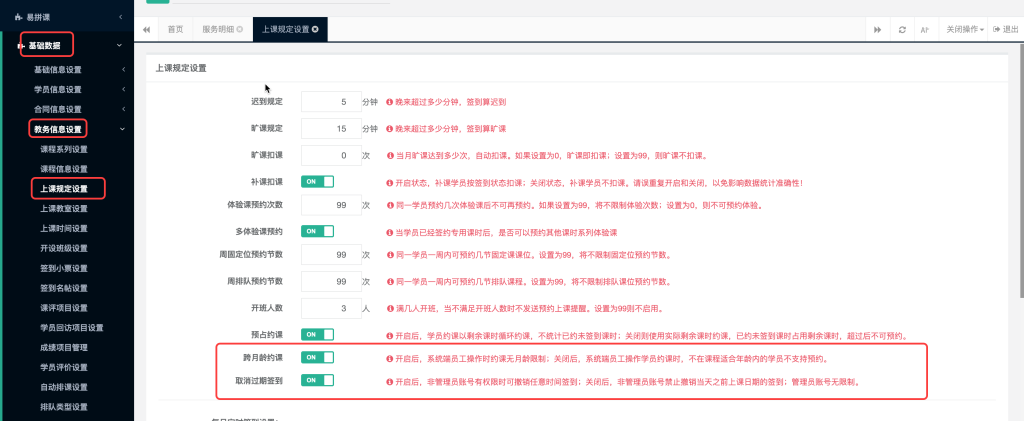The image size is (1024, 421).
Task: Click the 旷课规定 minutes input field
Action: [331, 129]
